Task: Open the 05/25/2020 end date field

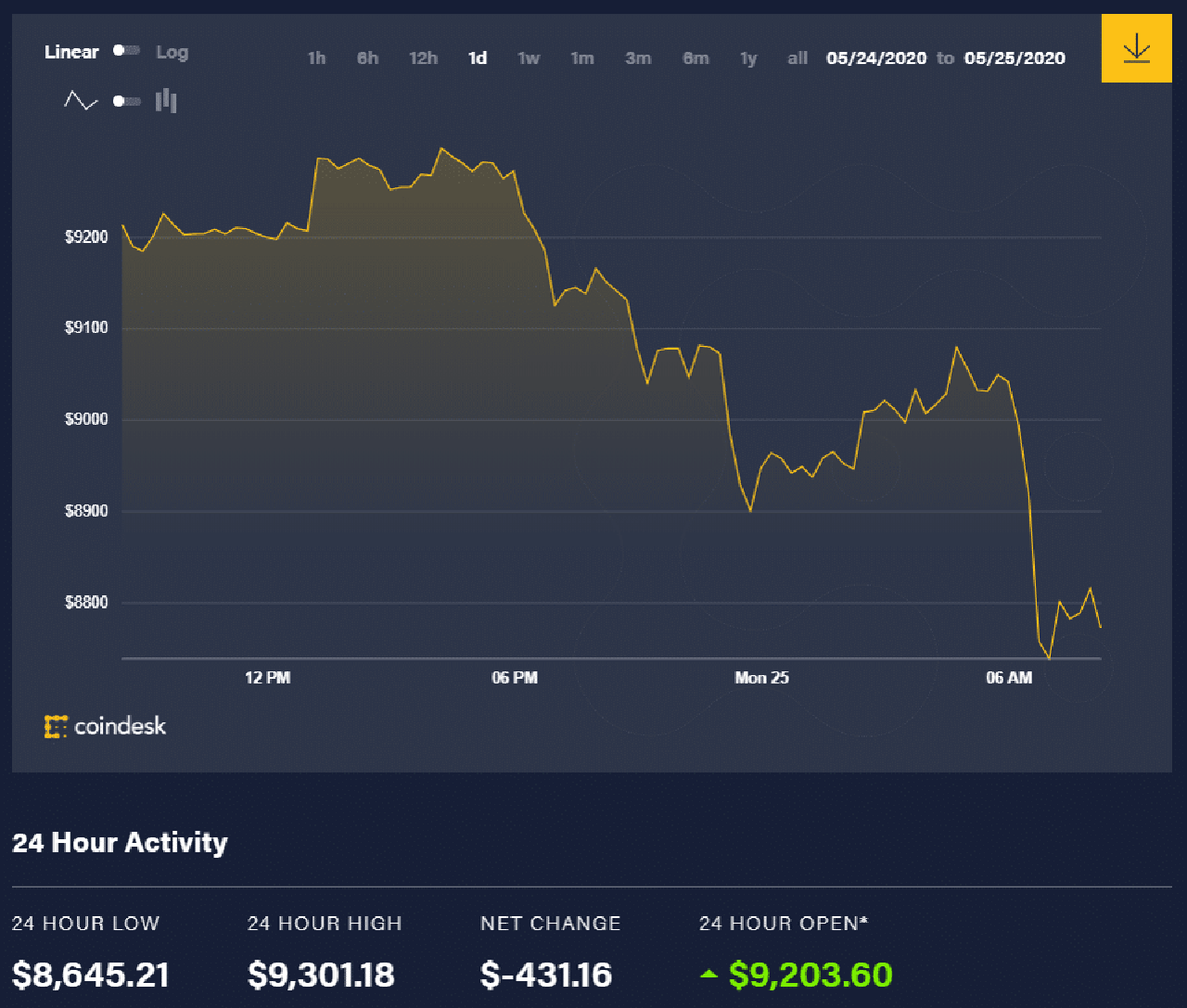Action: pos(1015,58)
